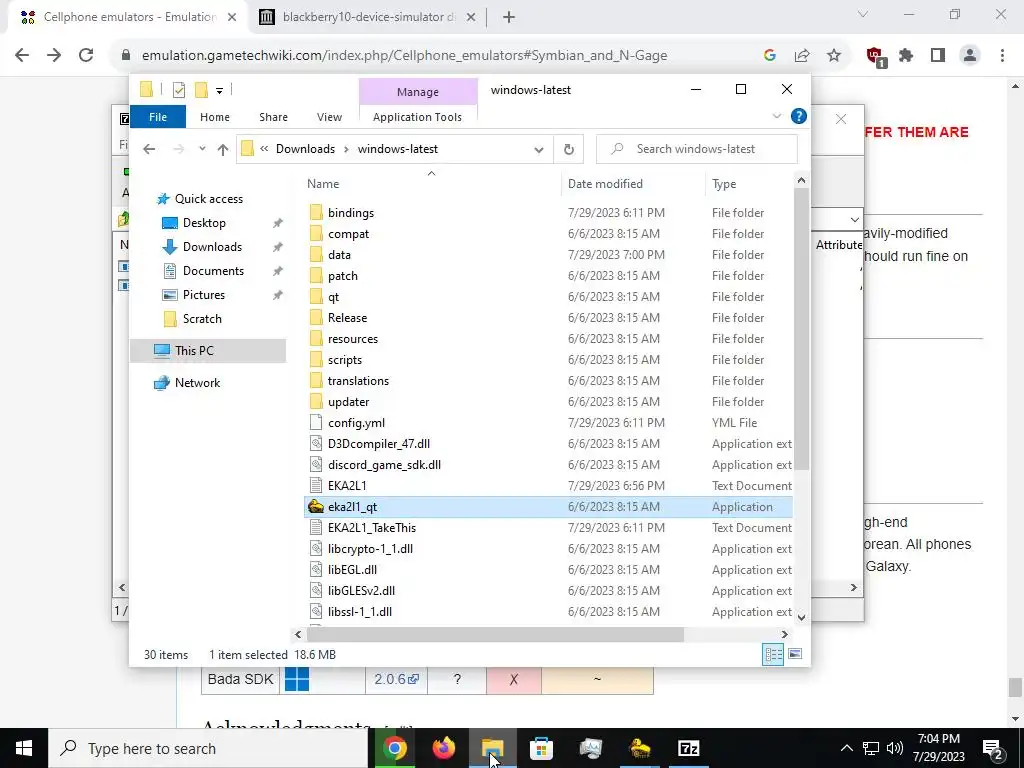Open Google Chrome from the taskbar
Image resolution: width=1024 pixels, height=768 pixels.
394,748
